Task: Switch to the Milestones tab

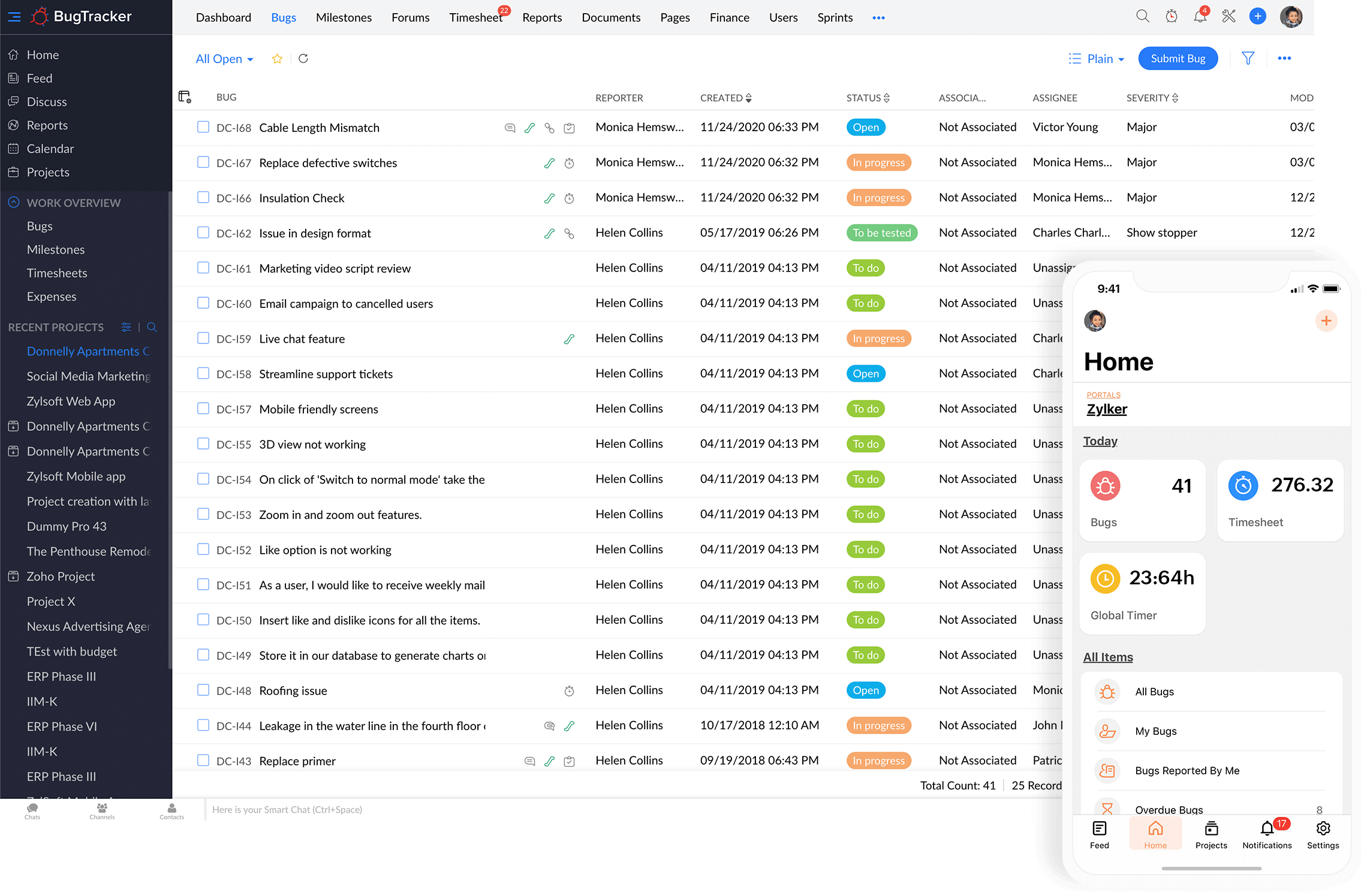Action: tap(344, 17)
